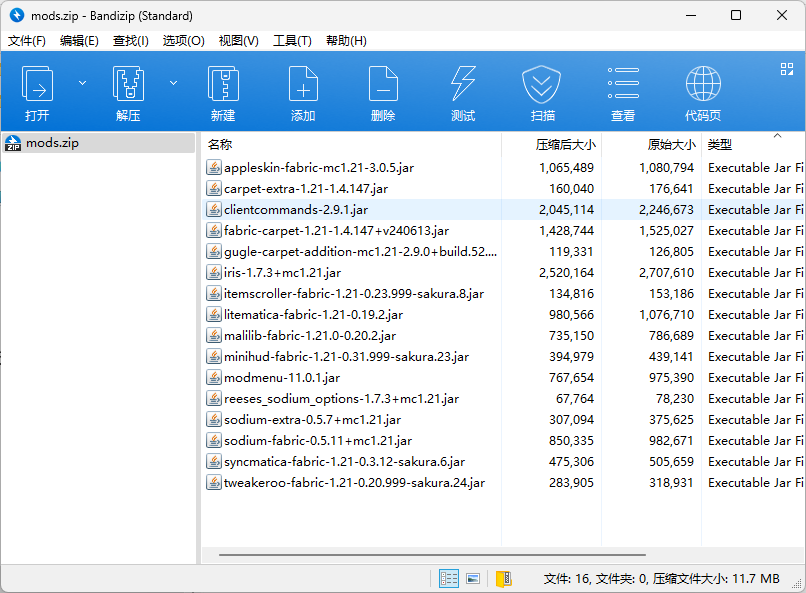Expand the dropdown arrow next to 解压
This screenshot has height=593, width=806.
tap(174, 83)
